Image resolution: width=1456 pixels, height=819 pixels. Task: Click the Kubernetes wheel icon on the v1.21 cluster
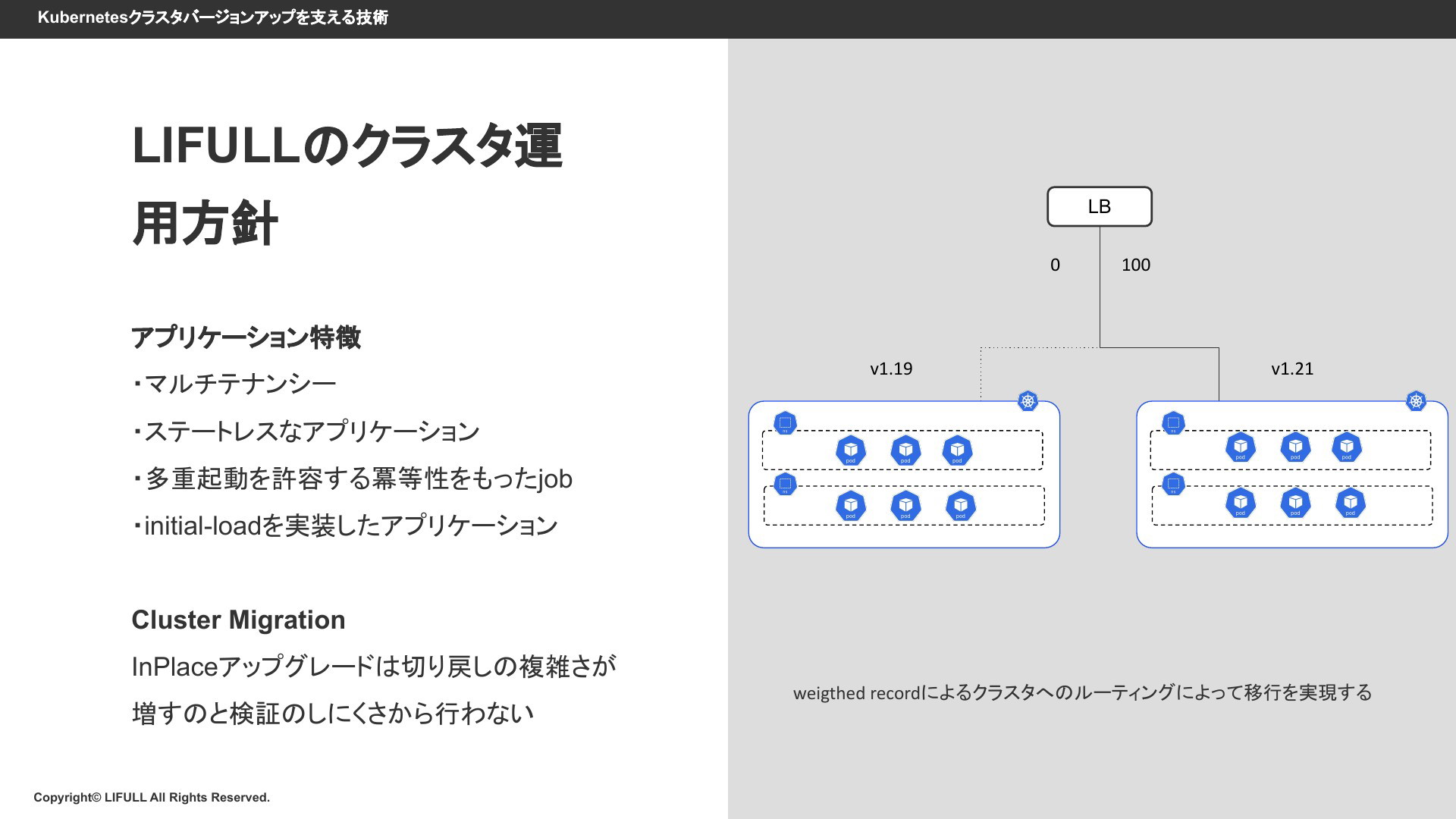click(x=1416, y=401)
